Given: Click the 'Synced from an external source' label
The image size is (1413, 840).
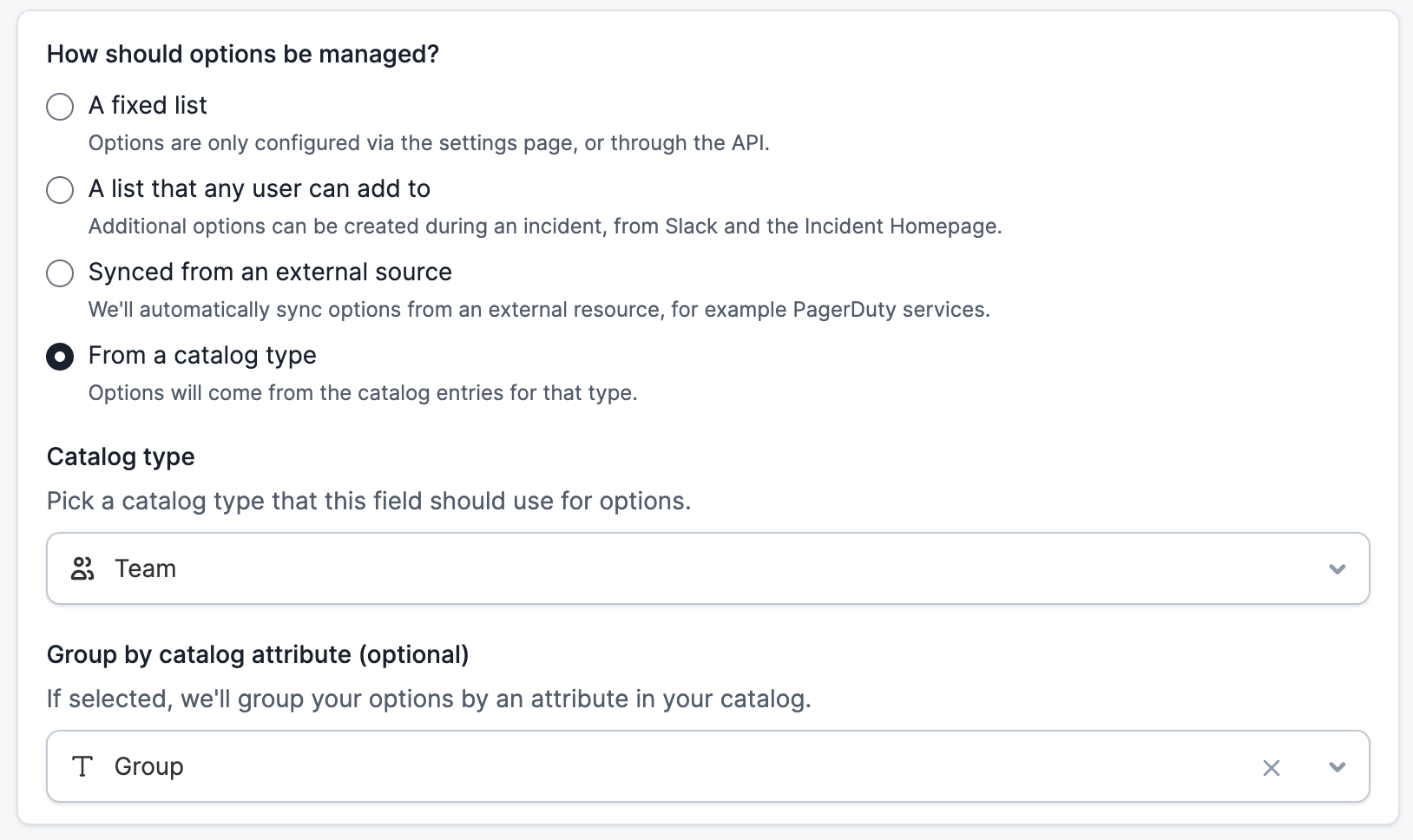Looking at the screenshot, I should [x=270, y=272].
